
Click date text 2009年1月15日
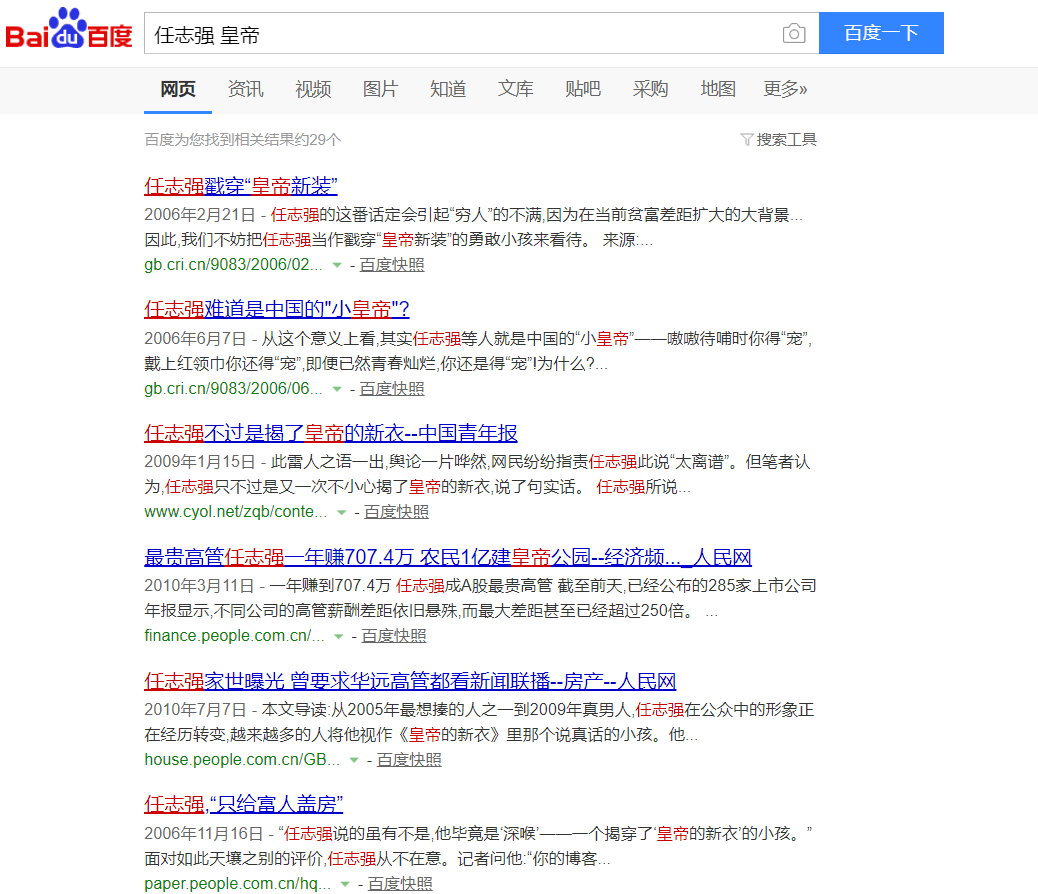click(x=200, y=462)
